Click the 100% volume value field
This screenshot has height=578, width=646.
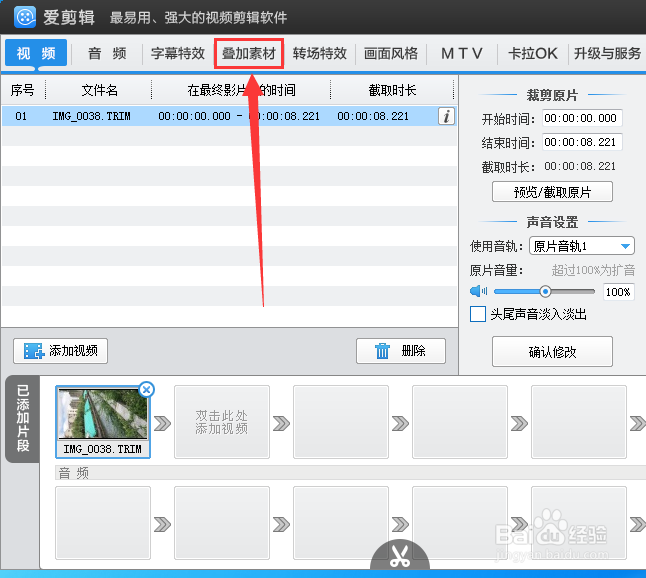click(x=618, y=292)
